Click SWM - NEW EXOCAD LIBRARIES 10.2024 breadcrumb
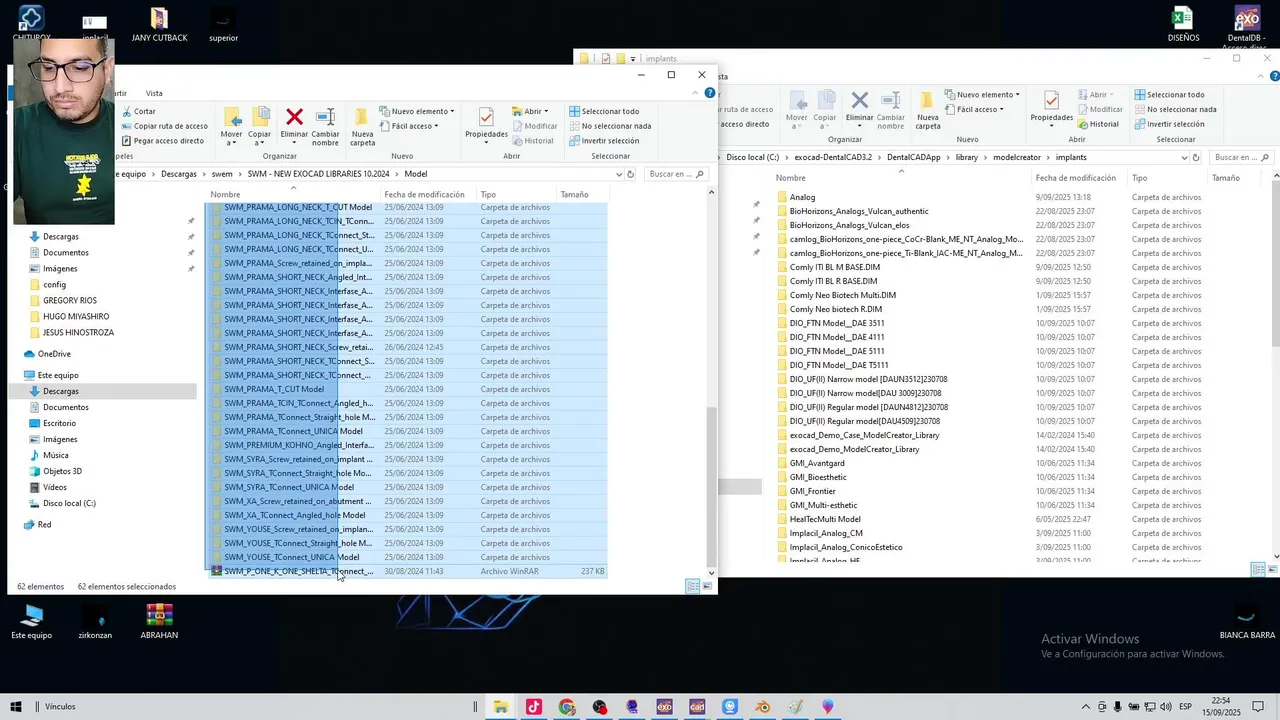Image resolution: width=1280 pixels, height=720 pixels. tap(318, 174)
